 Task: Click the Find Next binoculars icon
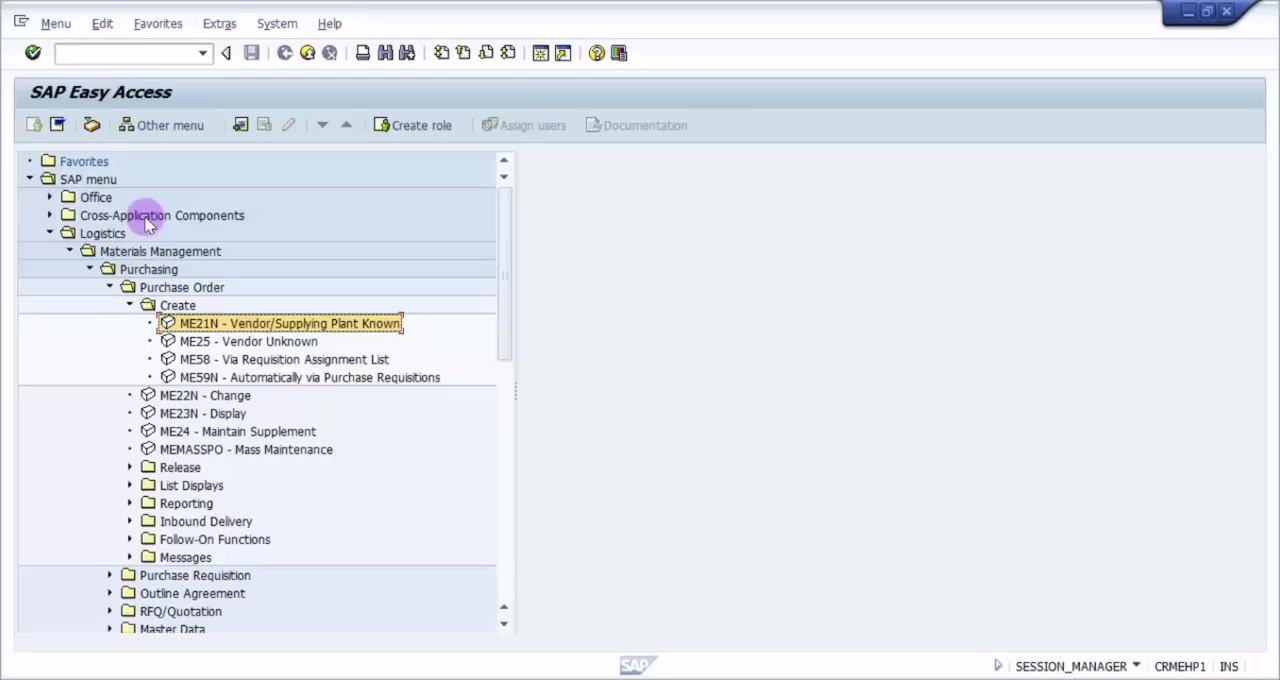pos(407,53)
